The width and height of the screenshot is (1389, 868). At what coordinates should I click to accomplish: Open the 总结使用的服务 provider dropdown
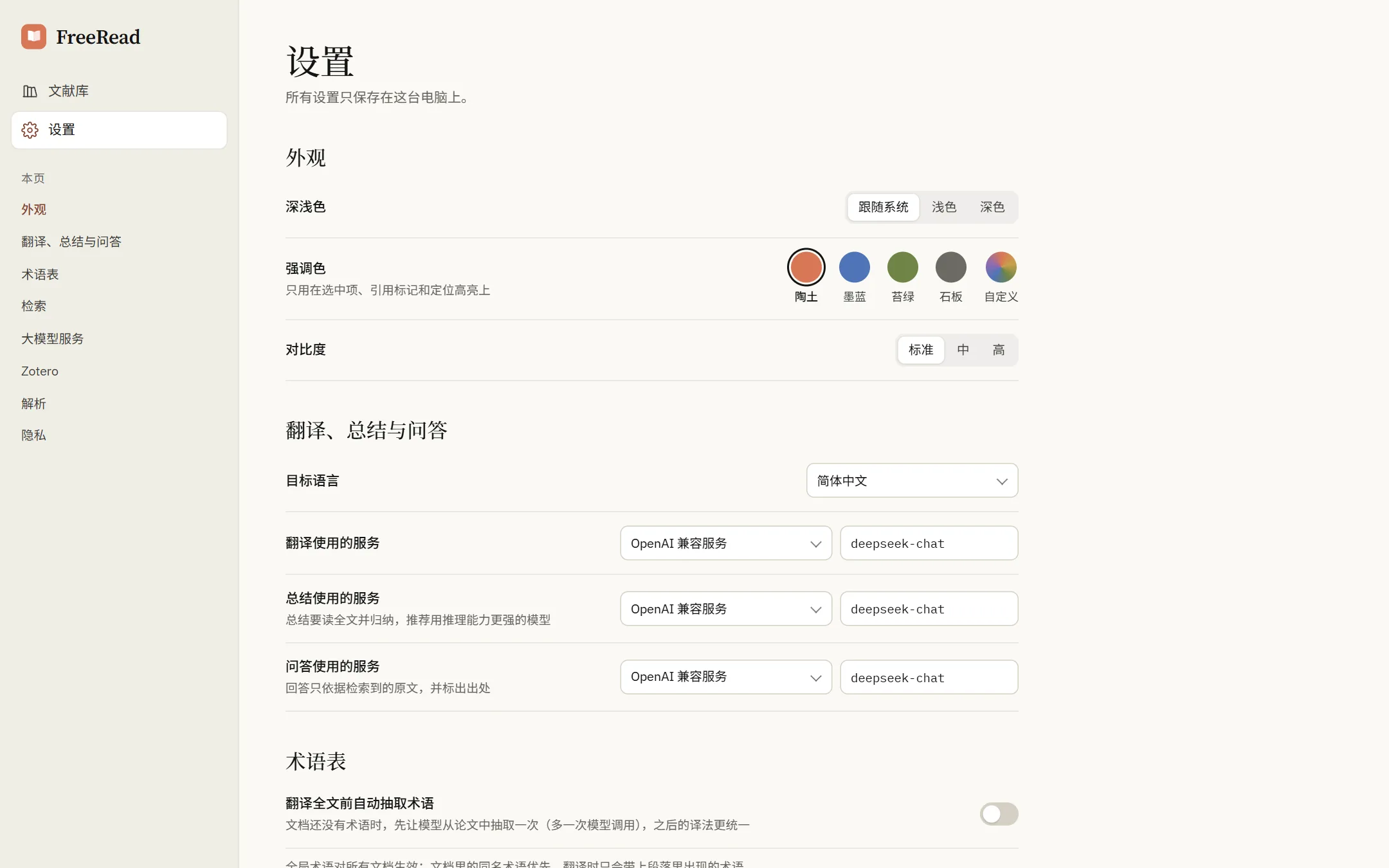(x=726, y=608)
